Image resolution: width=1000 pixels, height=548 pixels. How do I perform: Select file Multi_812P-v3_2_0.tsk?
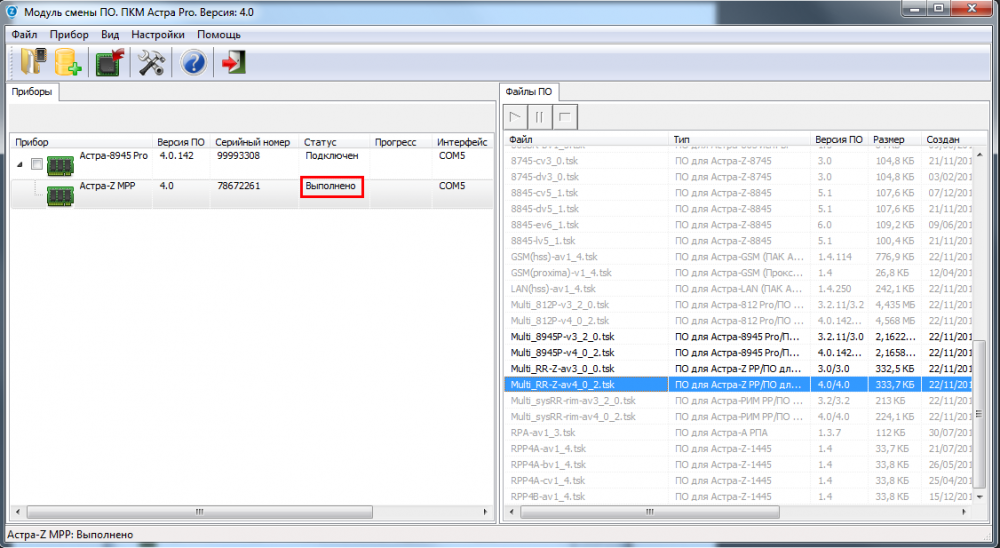point(739,305)
